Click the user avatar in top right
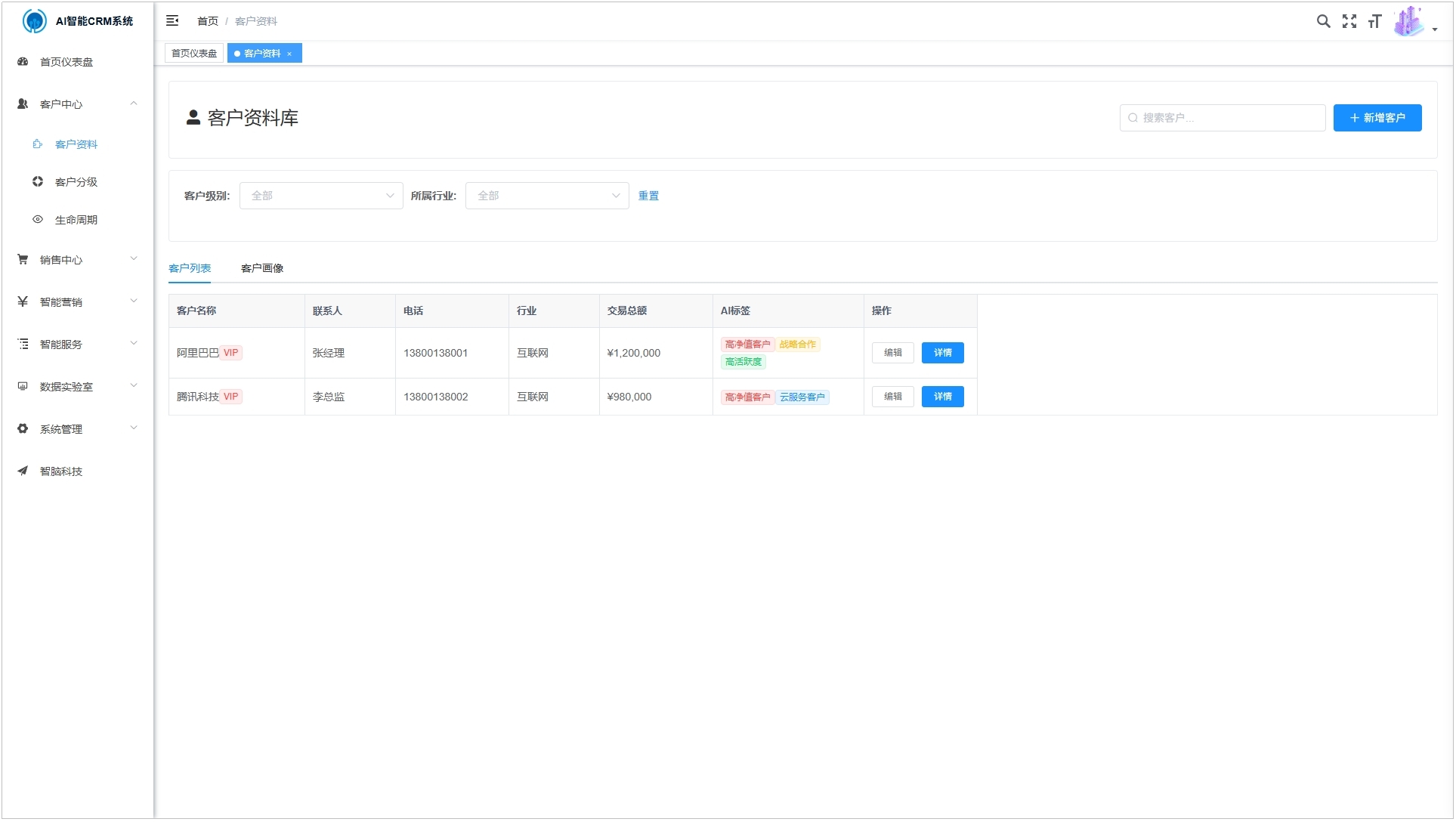This screenshot has width=1456, height=822. pos(1408,22)
